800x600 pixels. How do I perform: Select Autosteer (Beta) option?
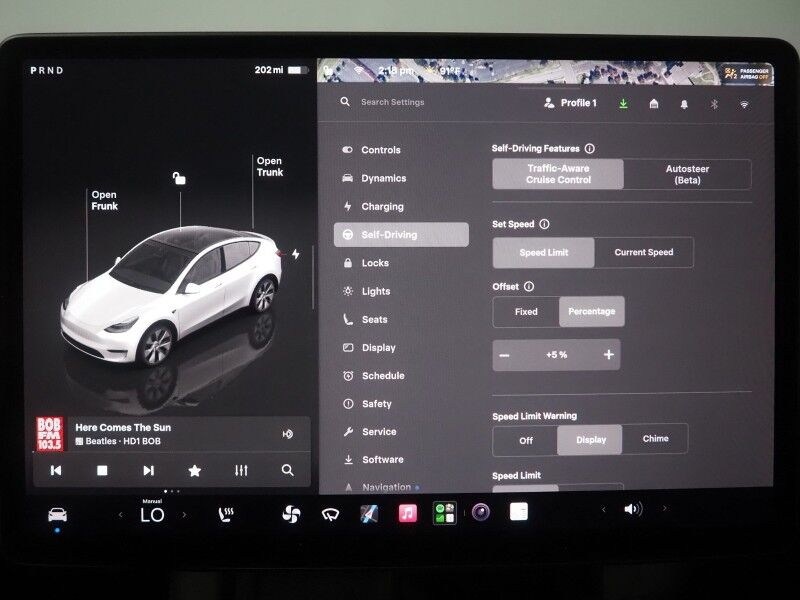pos(687,174)
